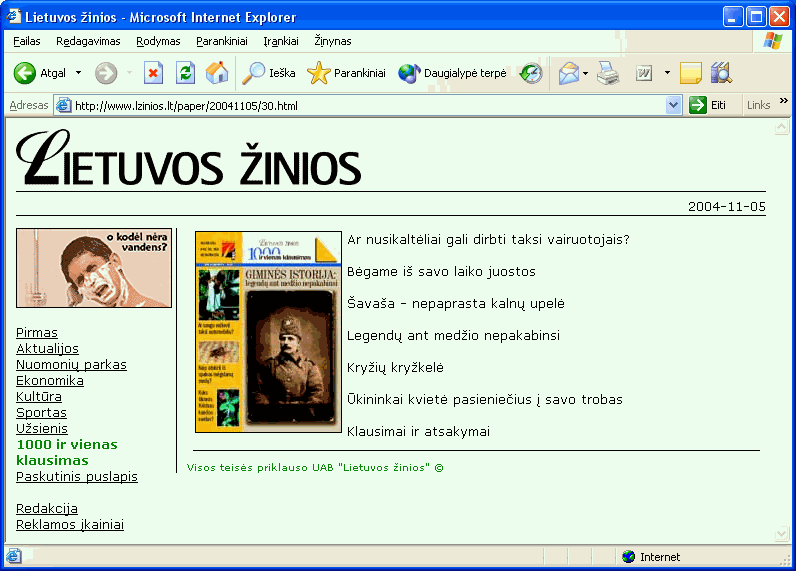Screen dimensions: 796x571
Task: Click the Internet zone globe icon
Action: 628,556
